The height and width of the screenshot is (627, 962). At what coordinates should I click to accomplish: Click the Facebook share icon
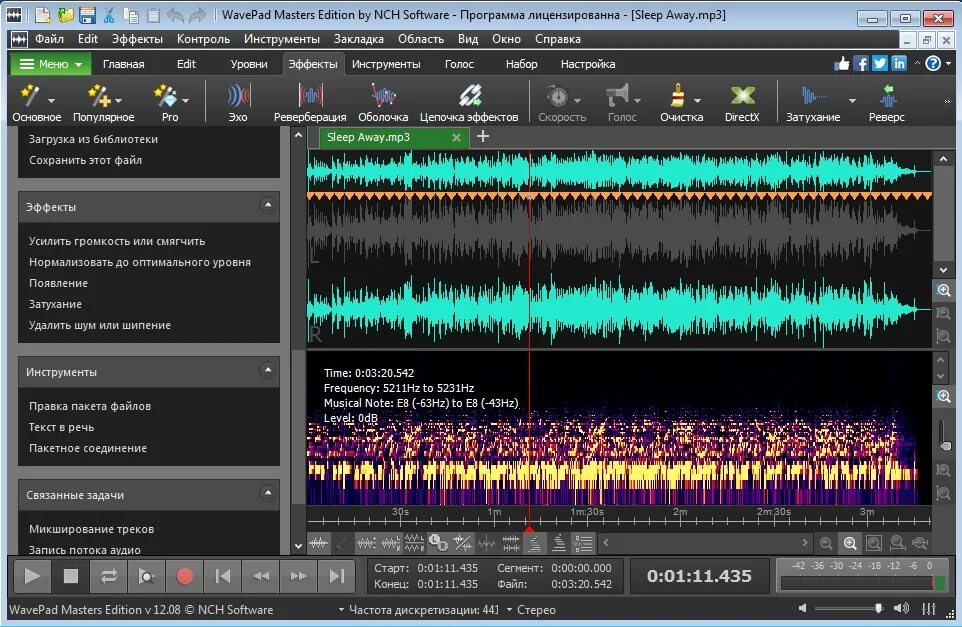click(861, 63)
